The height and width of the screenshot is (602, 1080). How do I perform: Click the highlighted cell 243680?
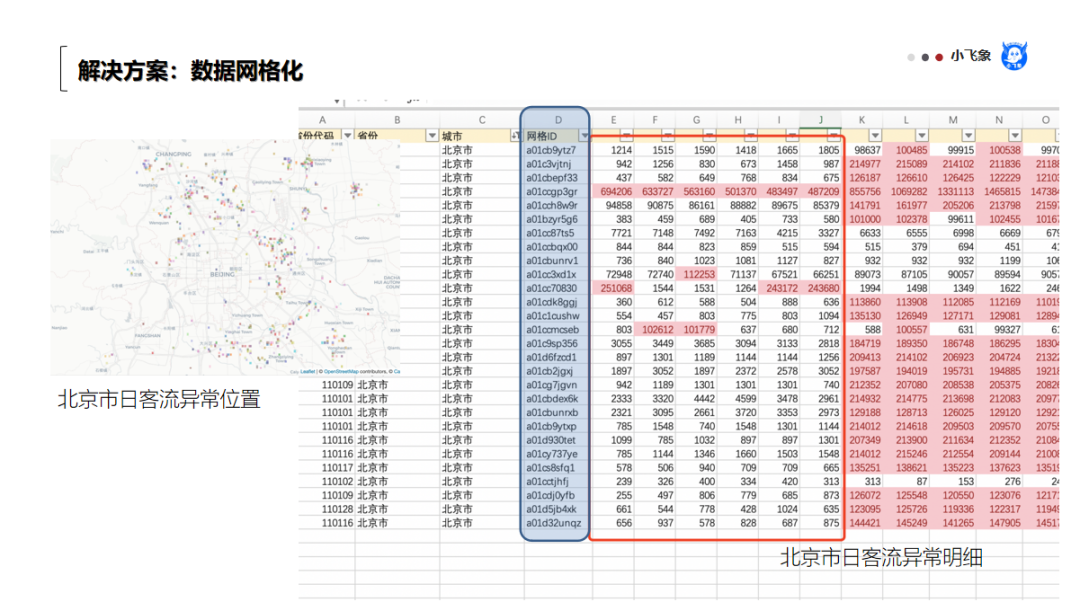[820, 288]
